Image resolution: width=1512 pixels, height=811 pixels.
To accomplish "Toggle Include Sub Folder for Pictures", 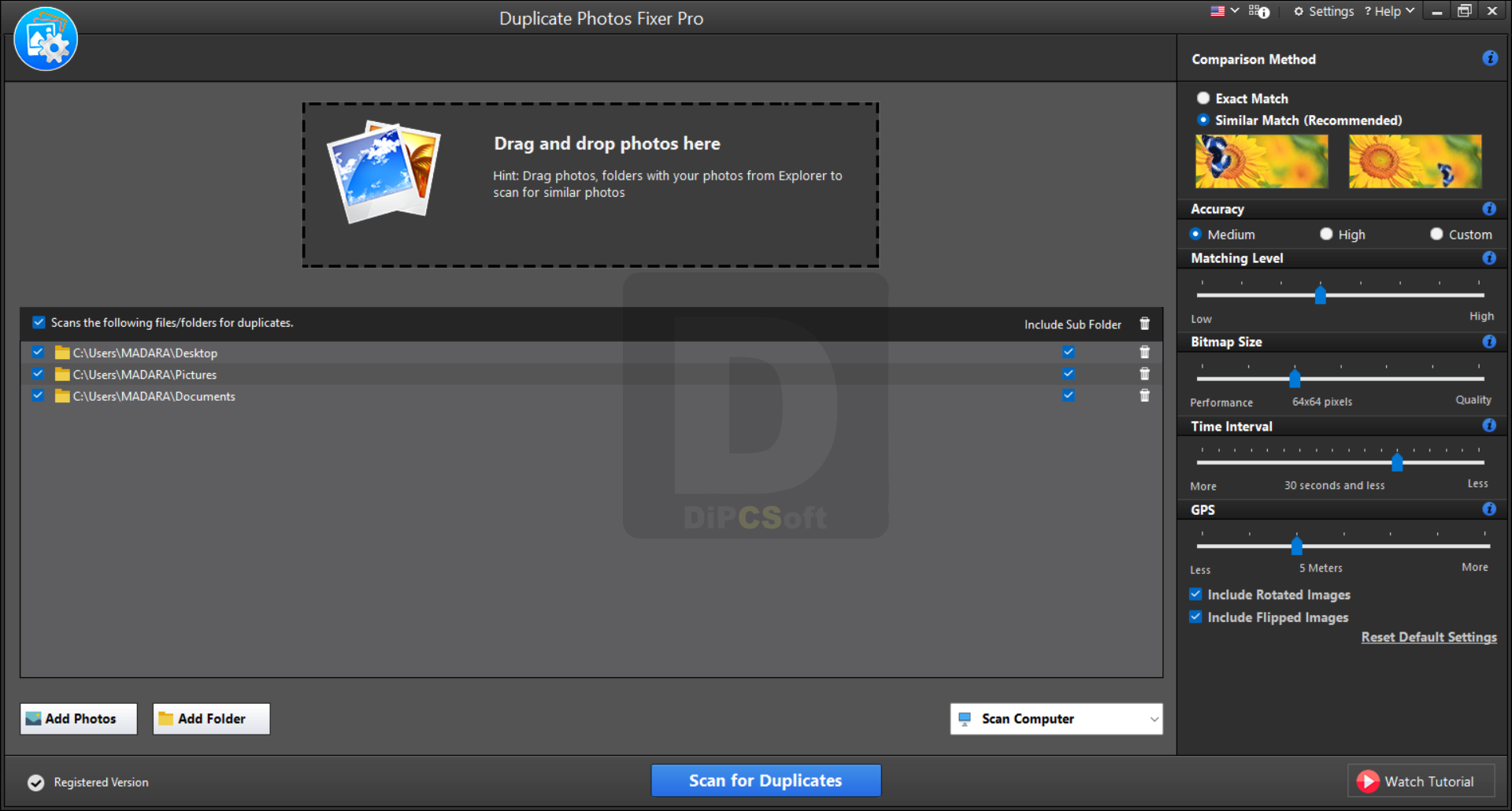I will (x=1069, y=373).
